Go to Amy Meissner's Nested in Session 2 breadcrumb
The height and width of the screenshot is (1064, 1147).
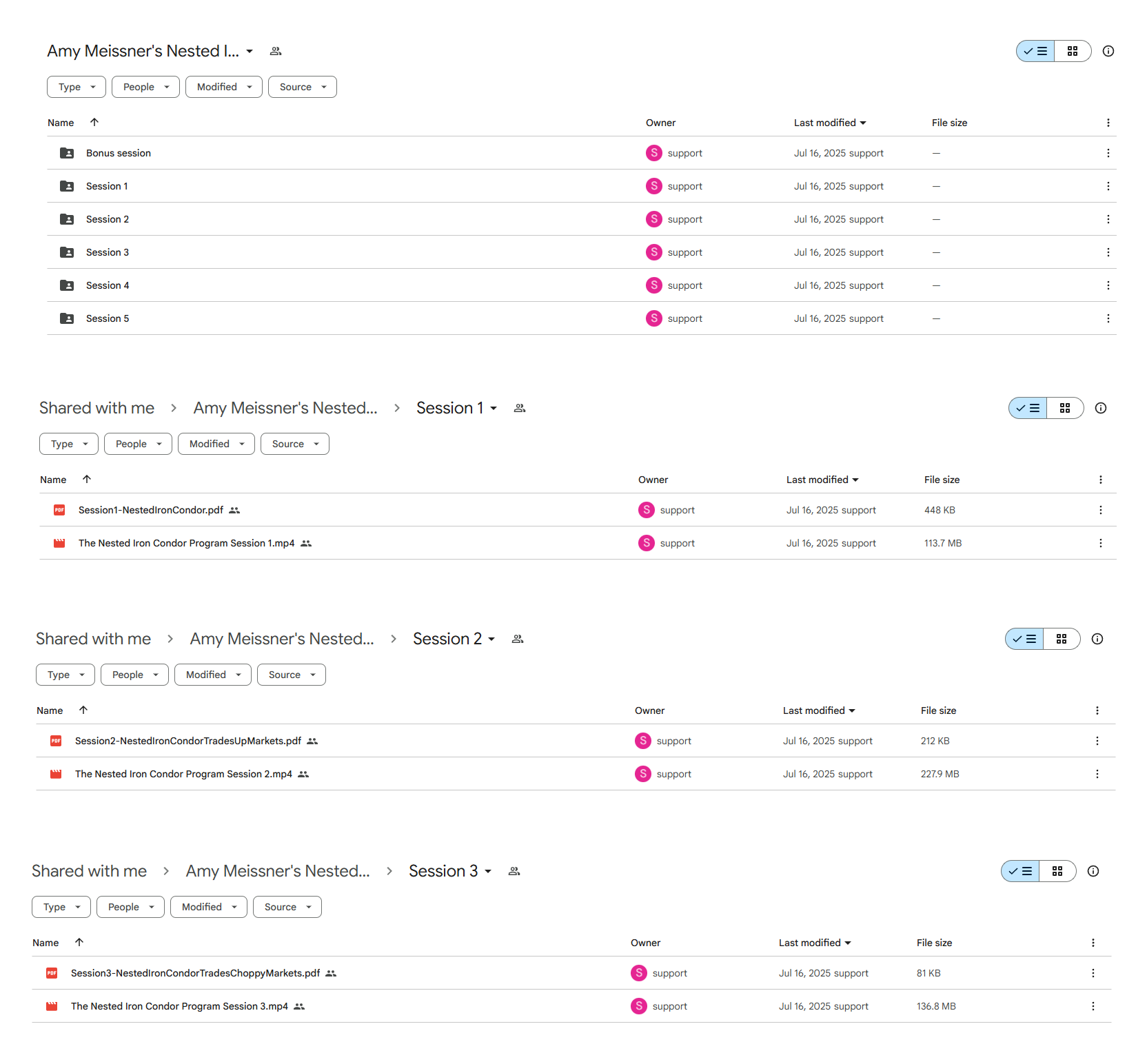[x=282, y=639]
